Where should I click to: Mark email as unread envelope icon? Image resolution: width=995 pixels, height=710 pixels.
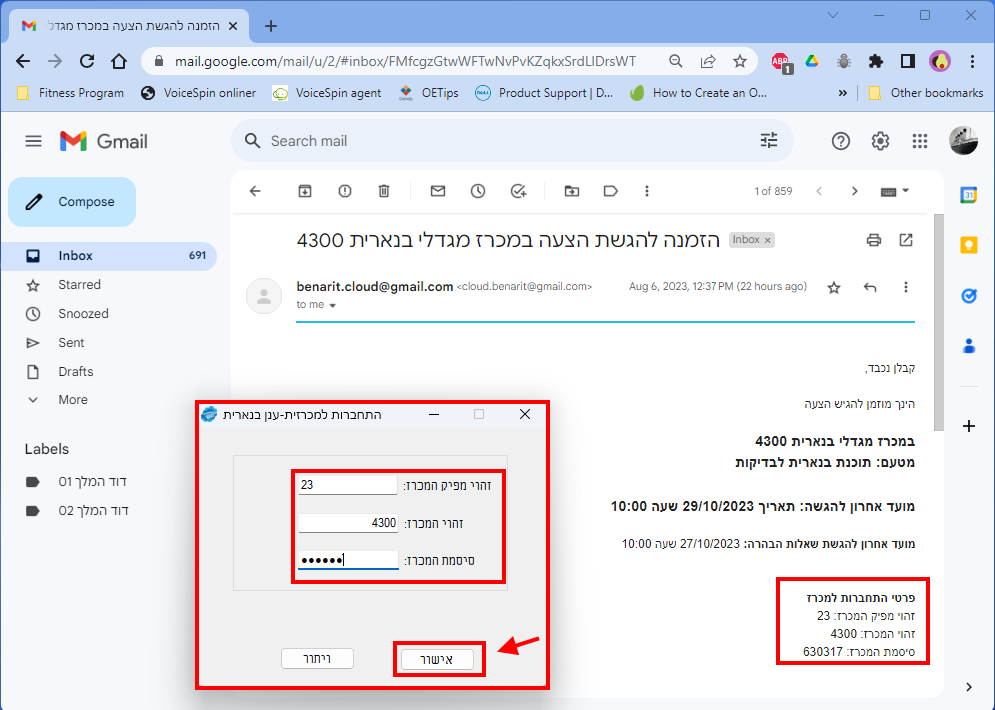(437, 191)
